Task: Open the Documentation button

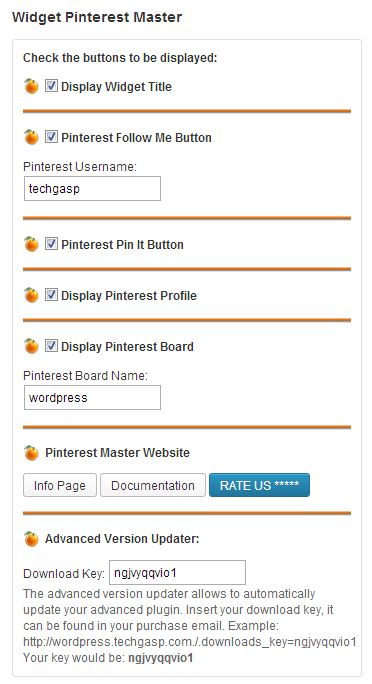Action: point(153,485)
